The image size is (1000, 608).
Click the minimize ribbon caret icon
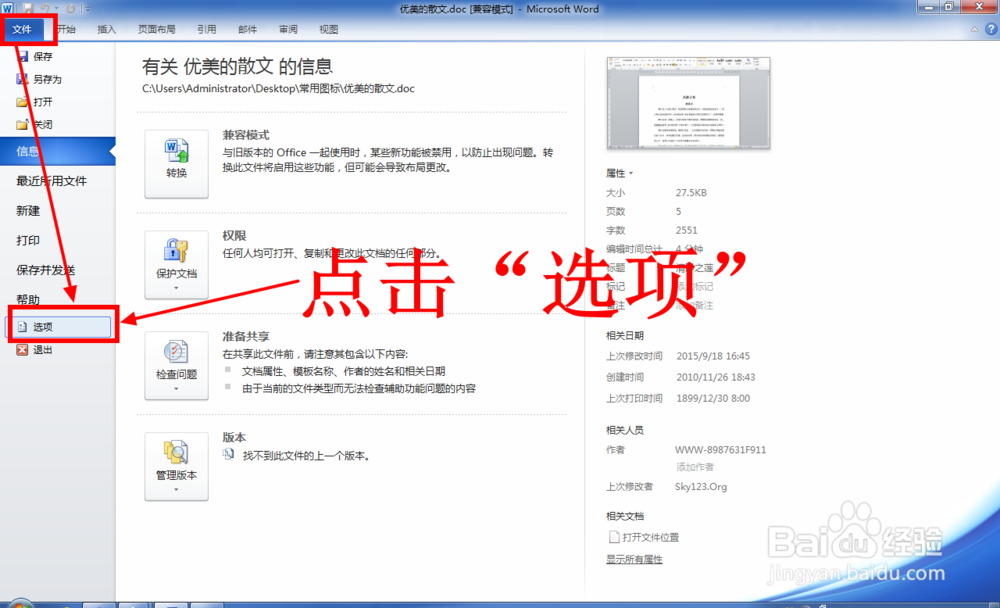(974, 29)
